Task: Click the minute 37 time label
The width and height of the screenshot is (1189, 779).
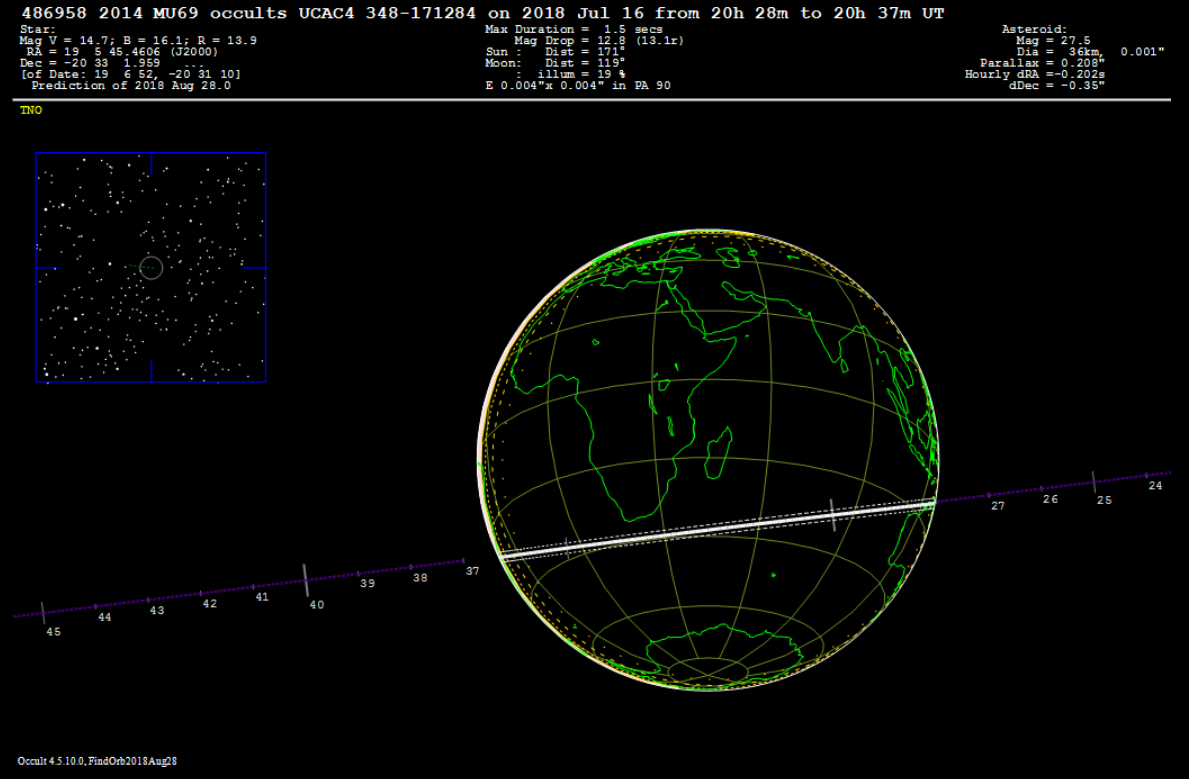Action: pyautogui.click(x=472, y=571)
